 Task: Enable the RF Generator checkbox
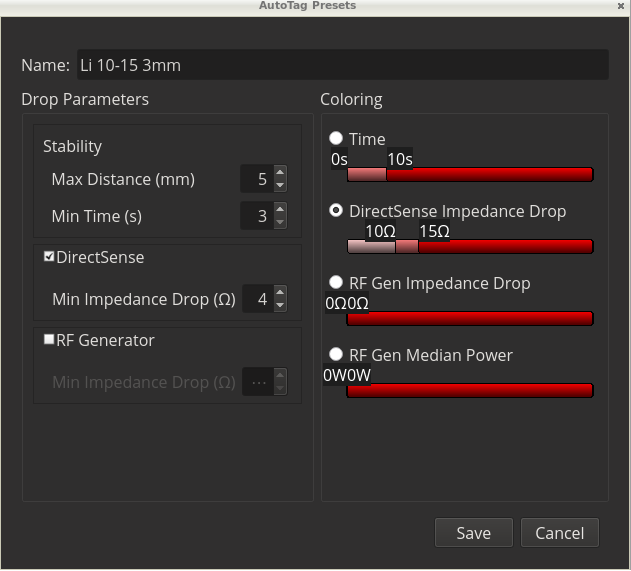49,340
